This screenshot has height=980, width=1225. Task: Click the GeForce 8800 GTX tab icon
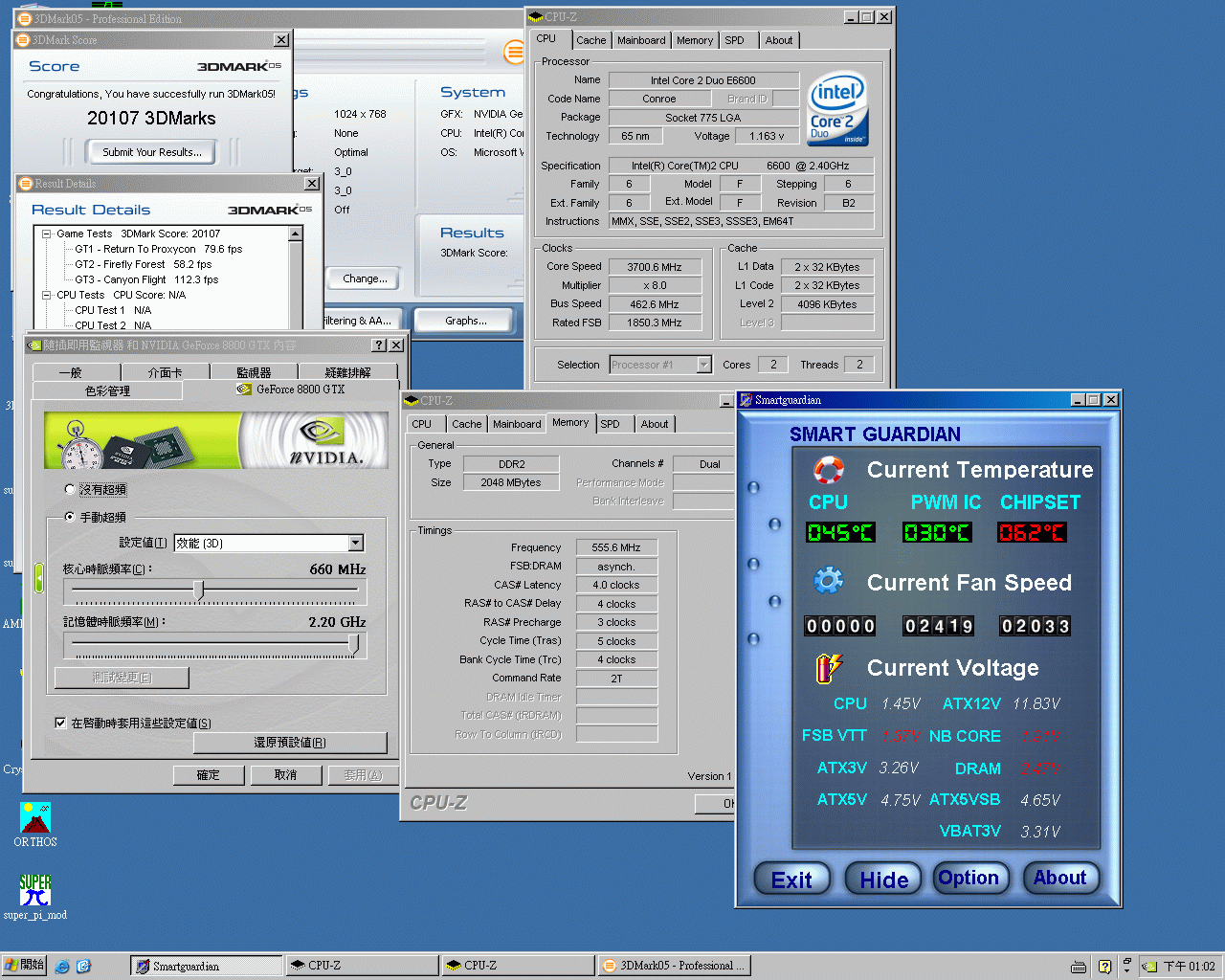(244, 390)
